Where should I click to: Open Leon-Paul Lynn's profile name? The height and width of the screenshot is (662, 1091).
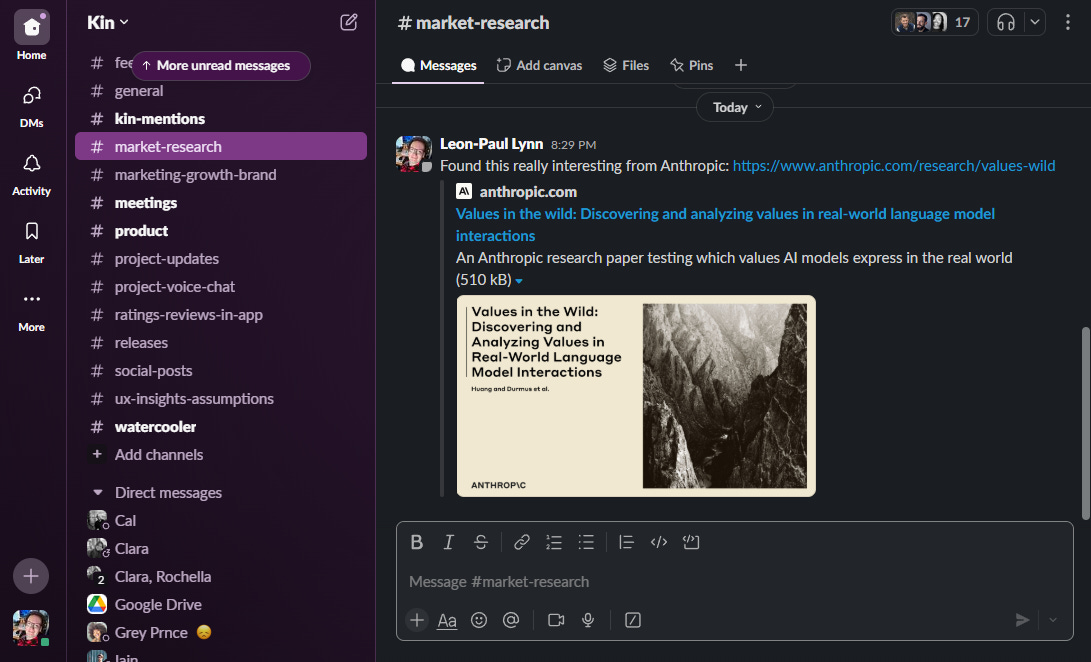[491, 144]
